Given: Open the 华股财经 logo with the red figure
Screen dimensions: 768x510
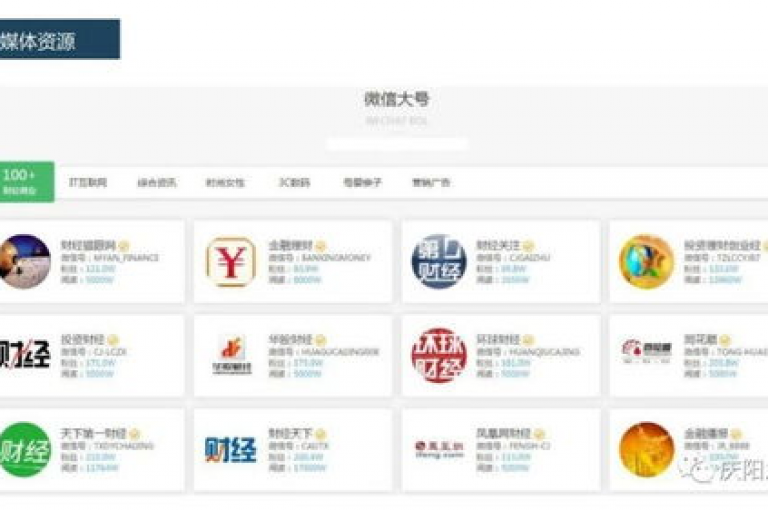Looking at the screenshot, I should tap(232, 356).
